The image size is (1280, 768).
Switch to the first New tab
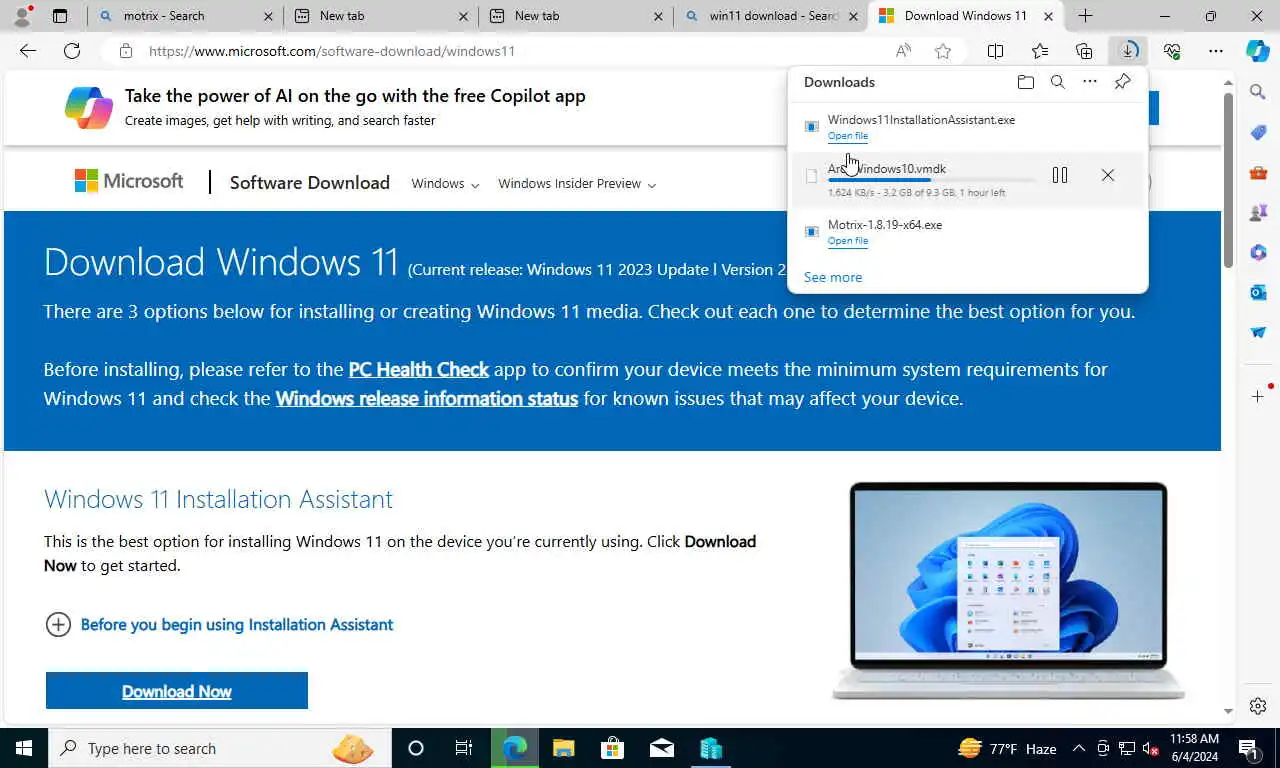point(381,16)
